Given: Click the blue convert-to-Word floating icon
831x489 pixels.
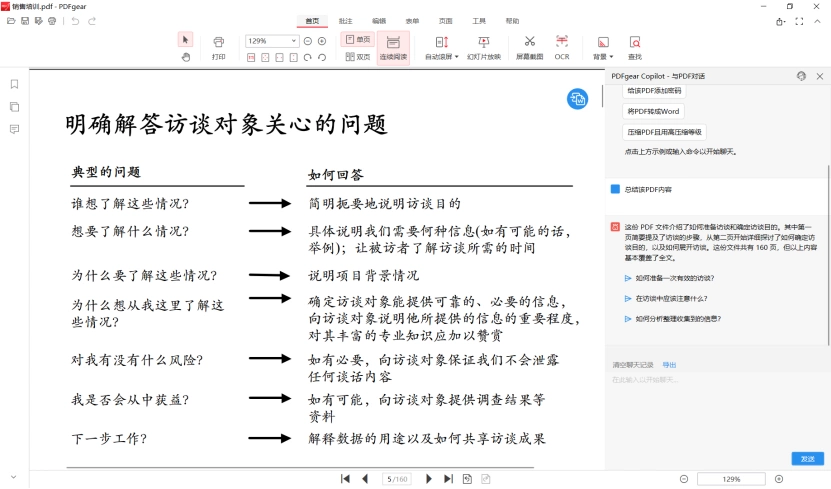Looking at the screenshot, I should (x=577, y=99).
